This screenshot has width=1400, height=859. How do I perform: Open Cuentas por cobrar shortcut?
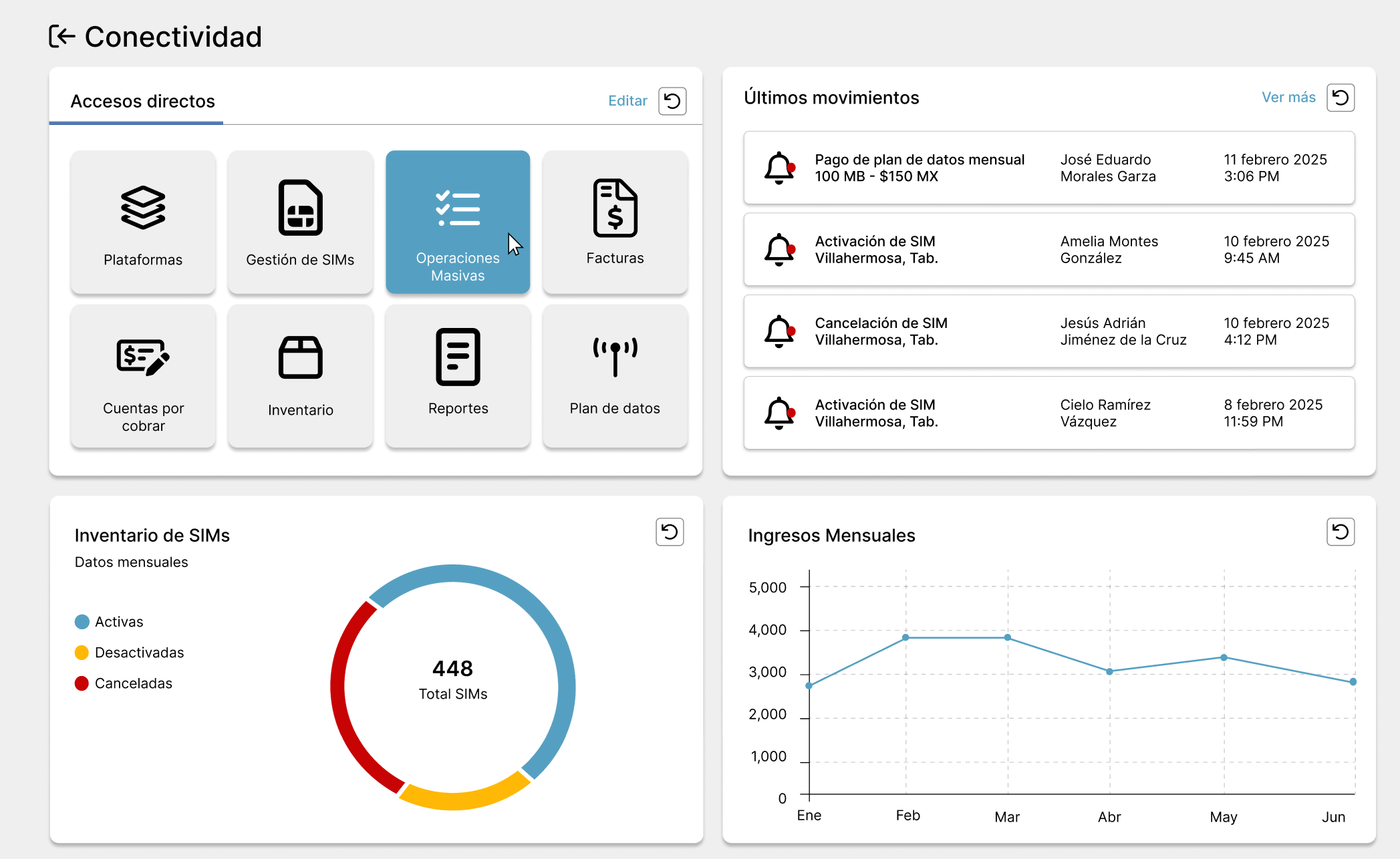(143, 376)
